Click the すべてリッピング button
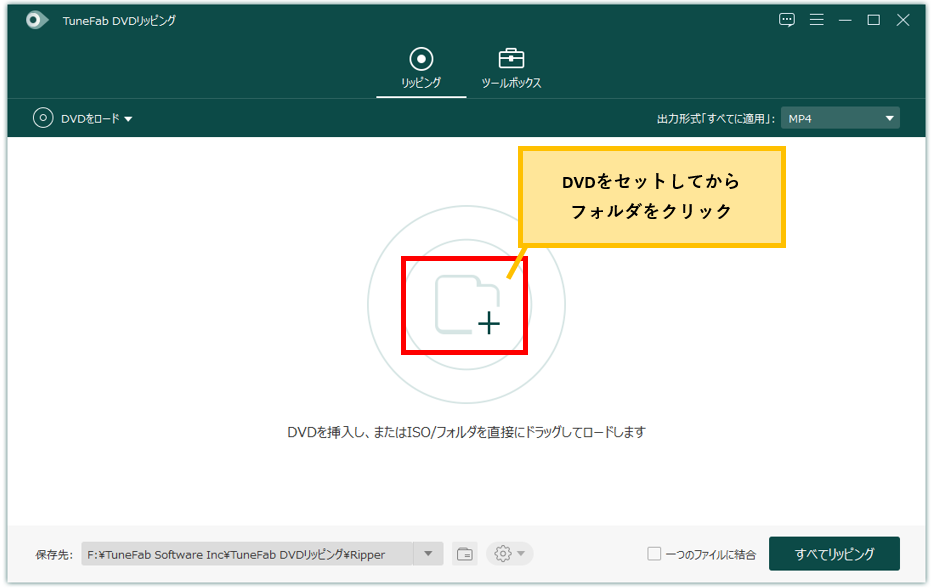This screenshot has width=933, height=588. click(x=834, y=554)
